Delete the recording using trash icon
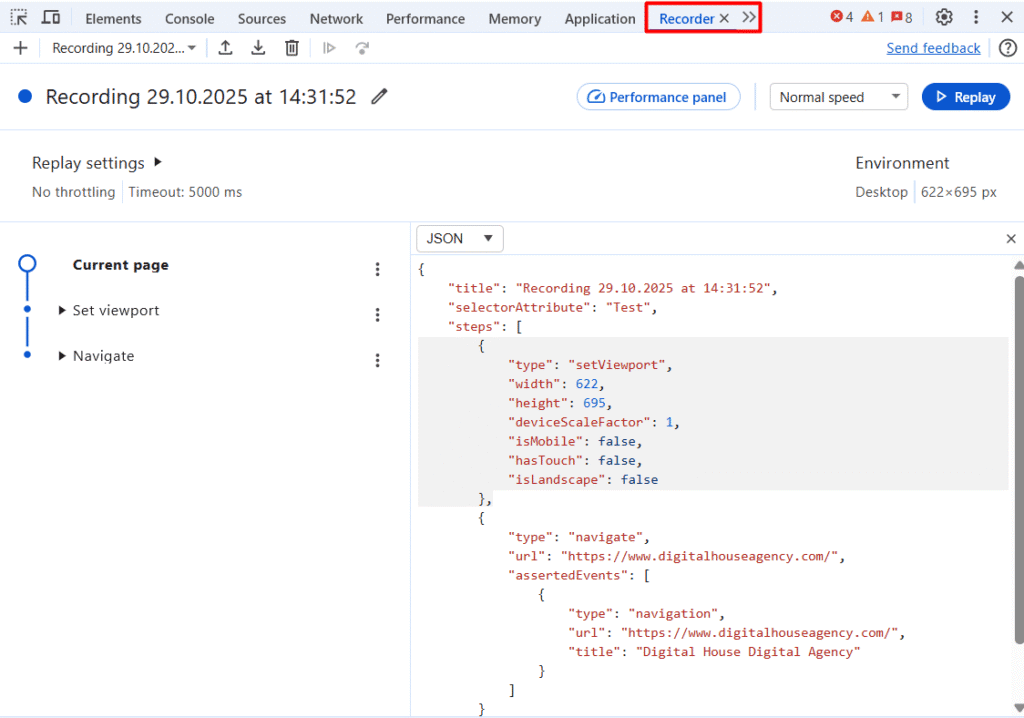The width and height of the screenshot is (1024, 718). coord(291,48)
